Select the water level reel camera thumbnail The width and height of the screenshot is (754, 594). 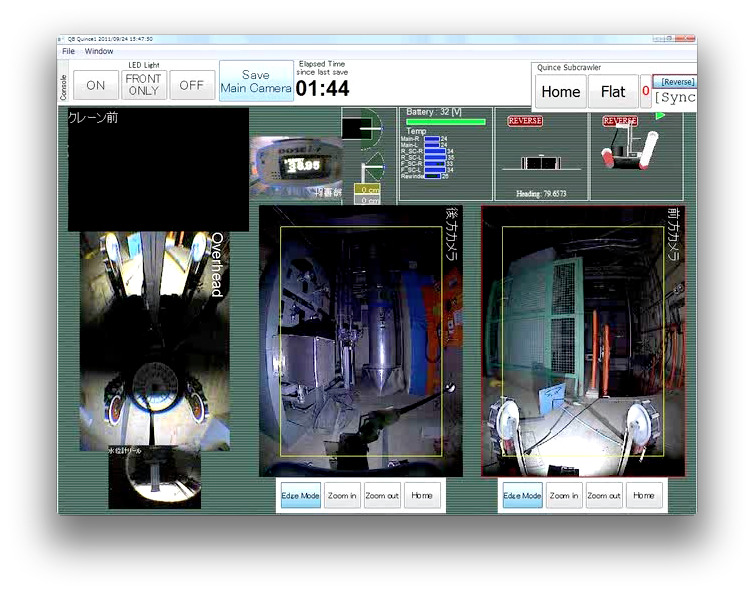(154, 477)
